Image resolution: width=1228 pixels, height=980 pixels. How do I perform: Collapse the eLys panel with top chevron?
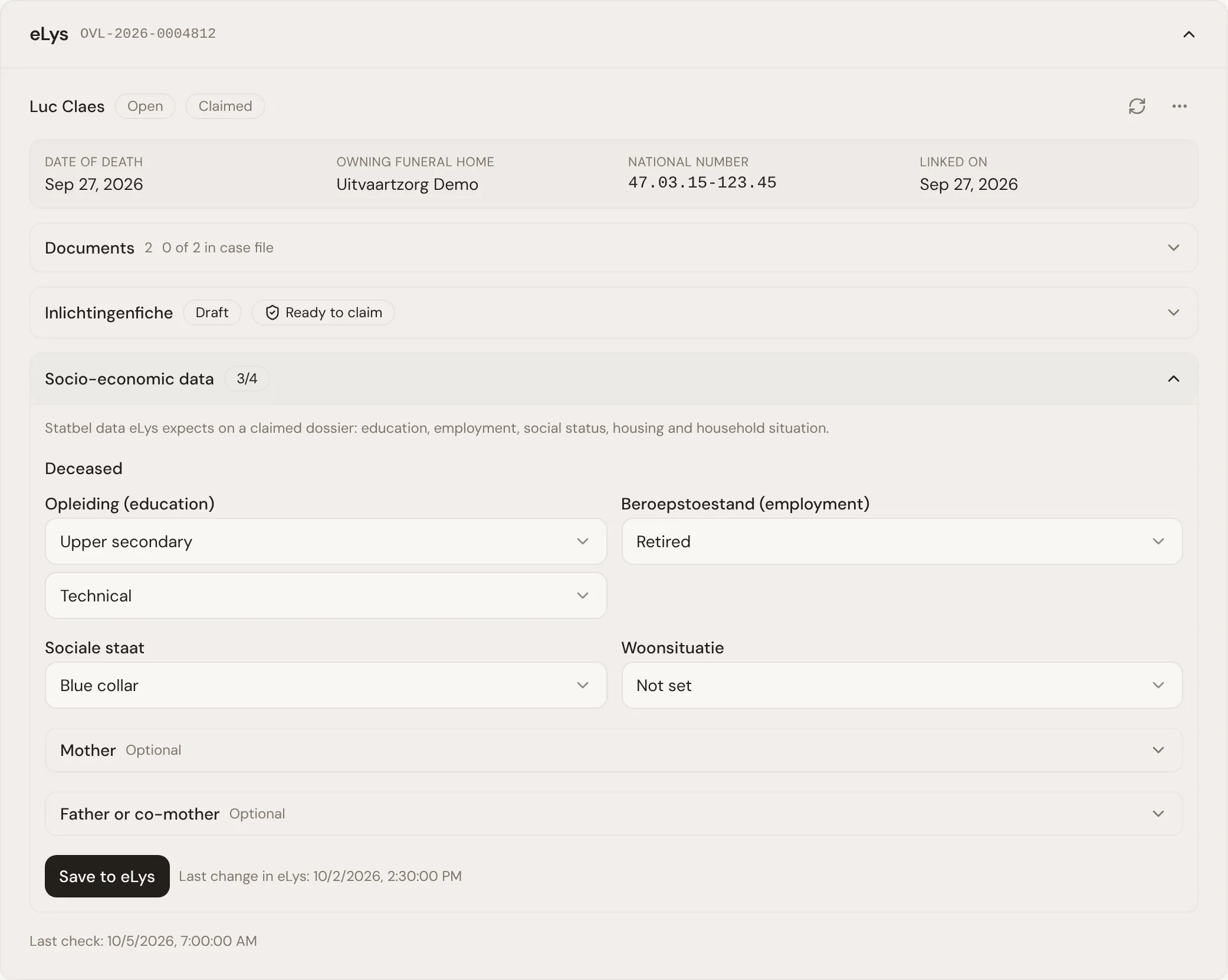[1188, 34]
